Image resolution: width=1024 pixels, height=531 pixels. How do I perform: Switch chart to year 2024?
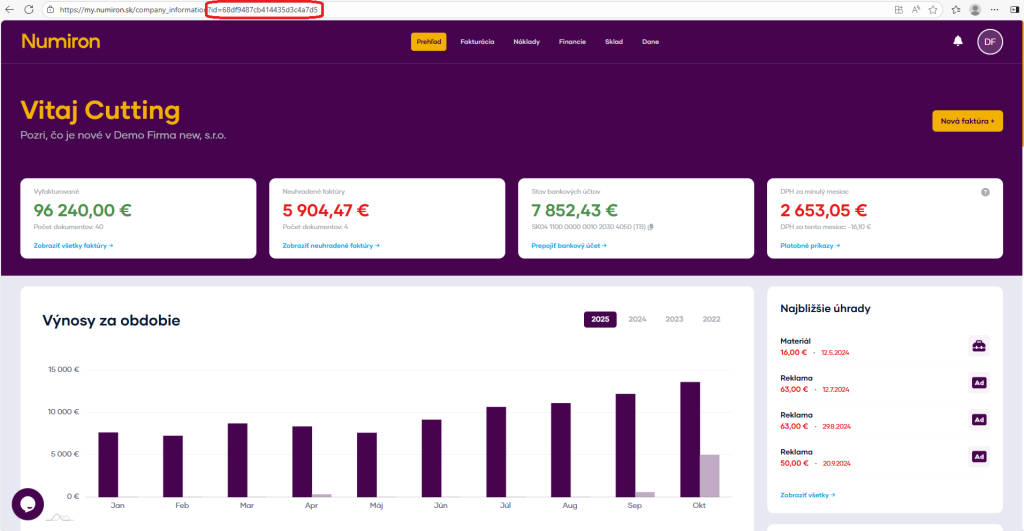point(637,319)
